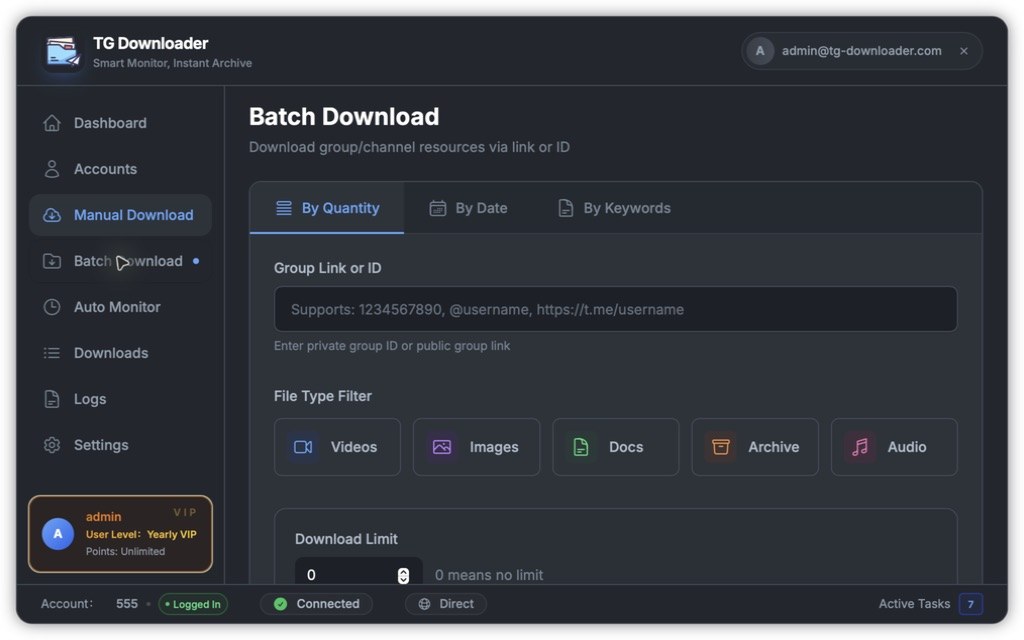Click the Accounts person icon

click(52, 169)
